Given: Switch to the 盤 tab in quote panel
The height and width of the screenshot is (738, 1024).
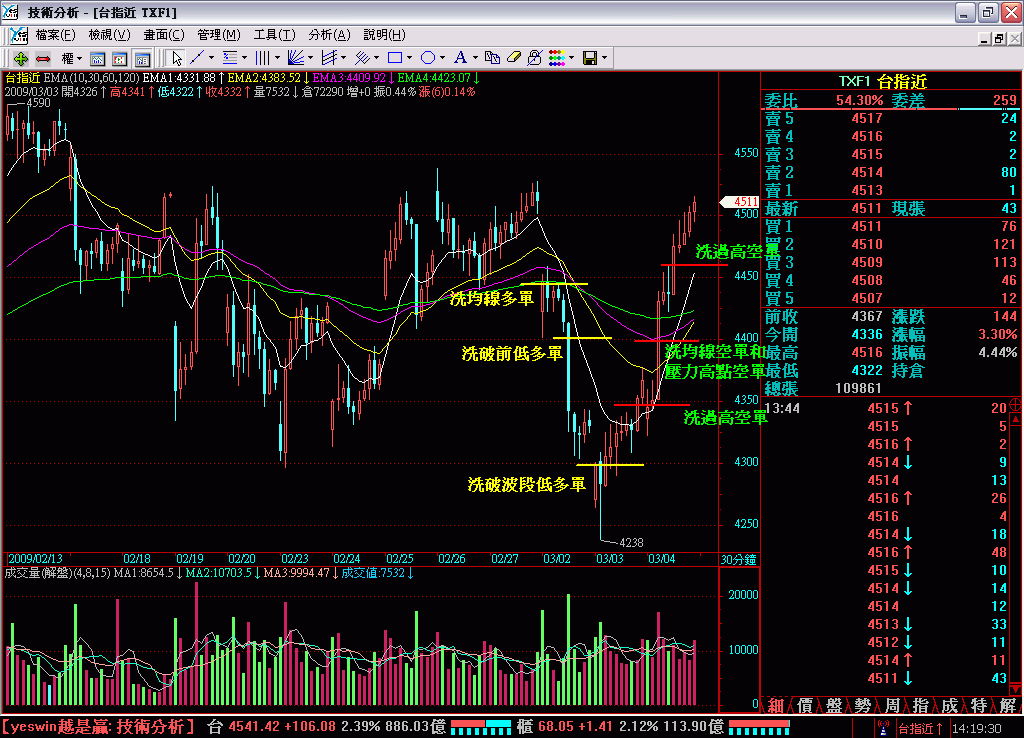Looking at the screenshot, I should coord(834,705).
